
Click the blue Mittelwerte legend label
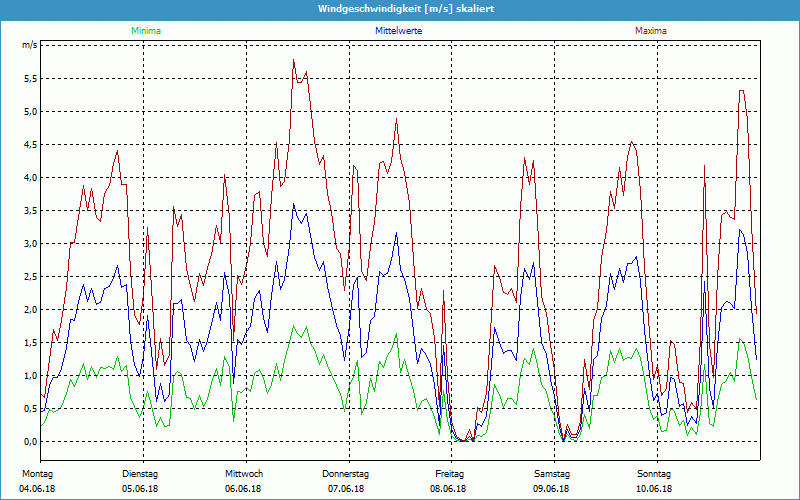(398, 31)
